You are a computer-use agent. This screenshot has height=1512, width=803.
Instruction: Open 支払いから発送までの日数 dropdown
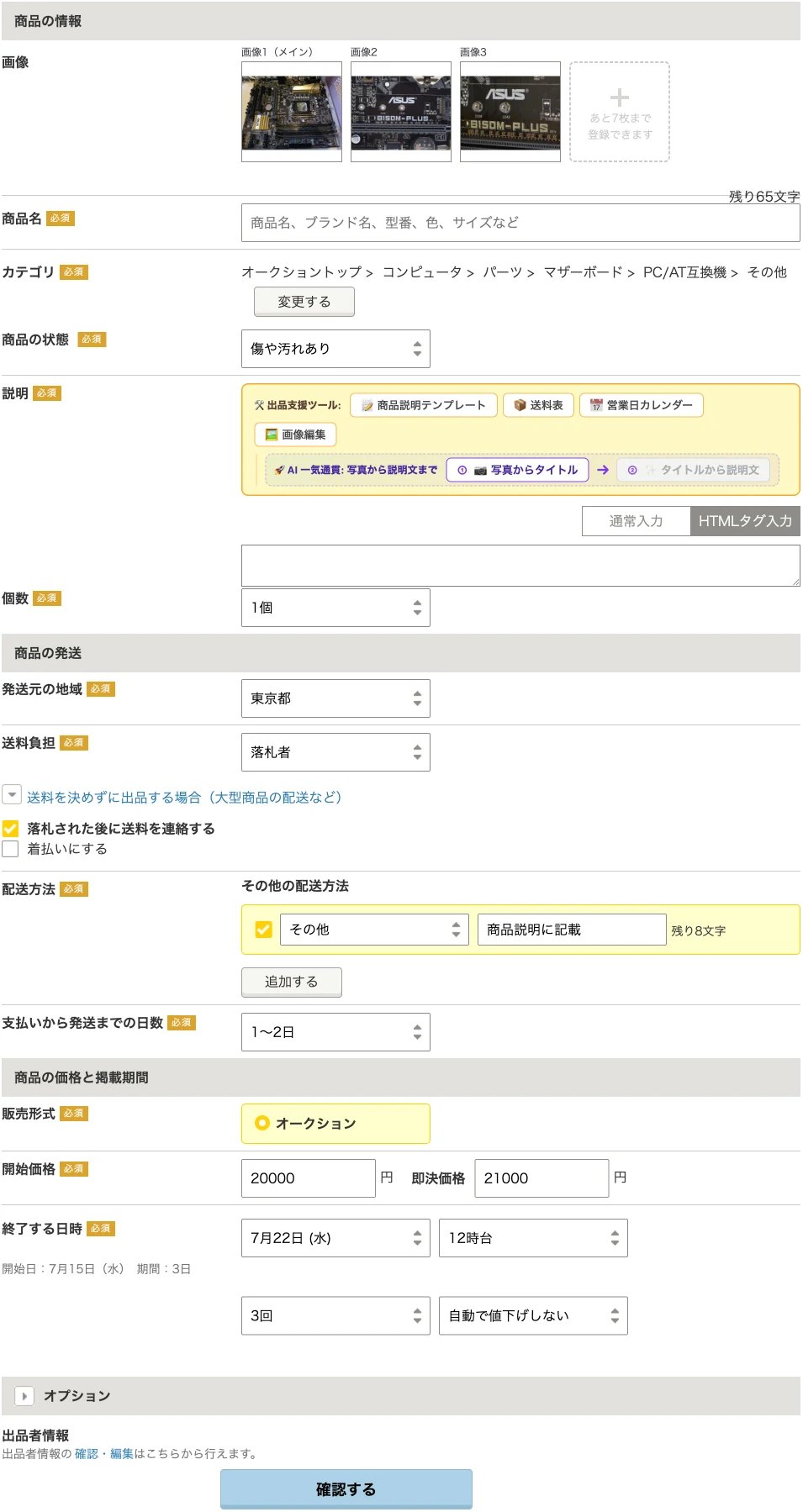pyautogui.click(x=335, y=1032)
